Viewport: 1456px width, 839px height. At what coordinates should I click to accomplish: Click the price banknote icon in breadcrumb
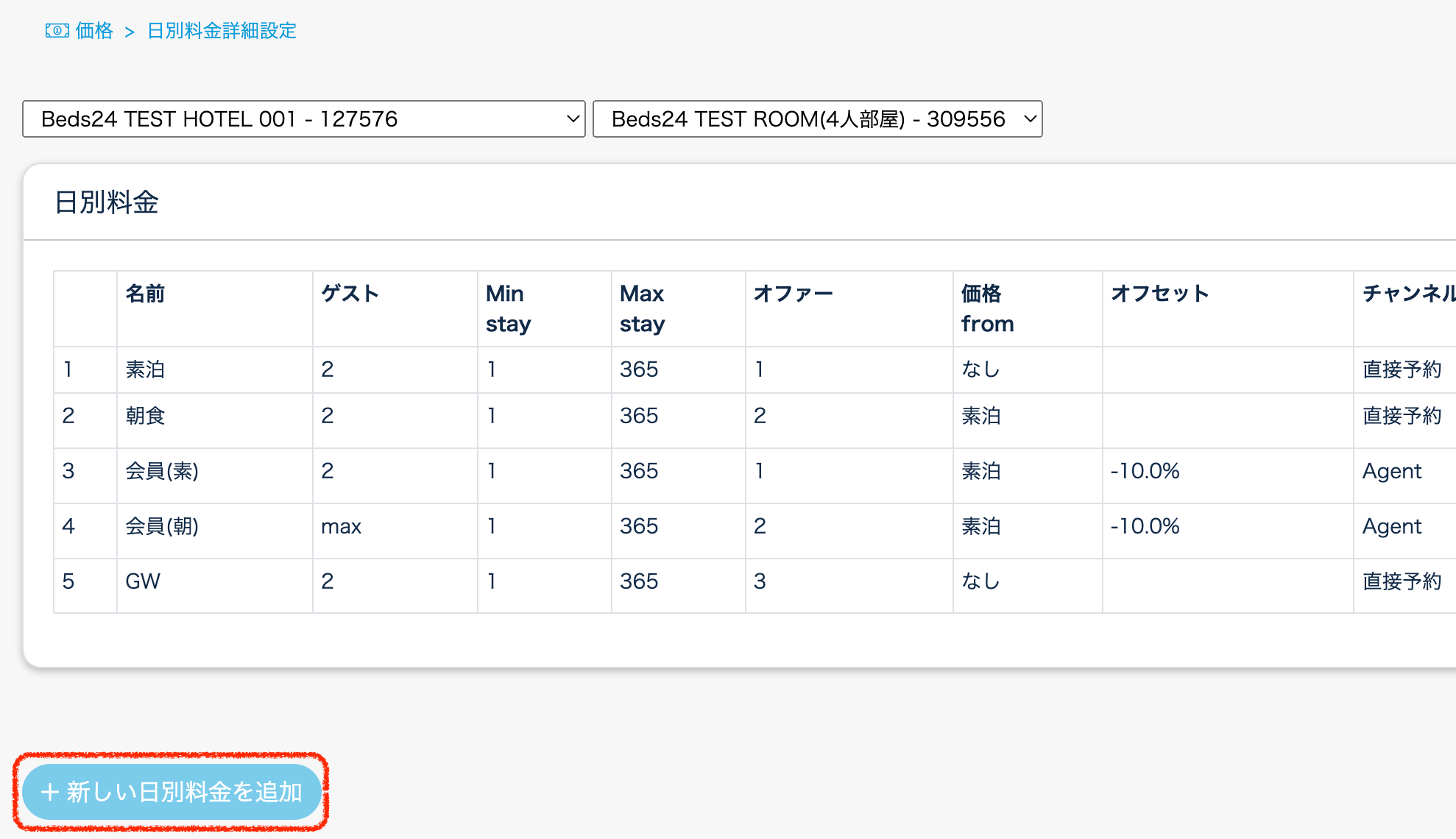(57, 30)
